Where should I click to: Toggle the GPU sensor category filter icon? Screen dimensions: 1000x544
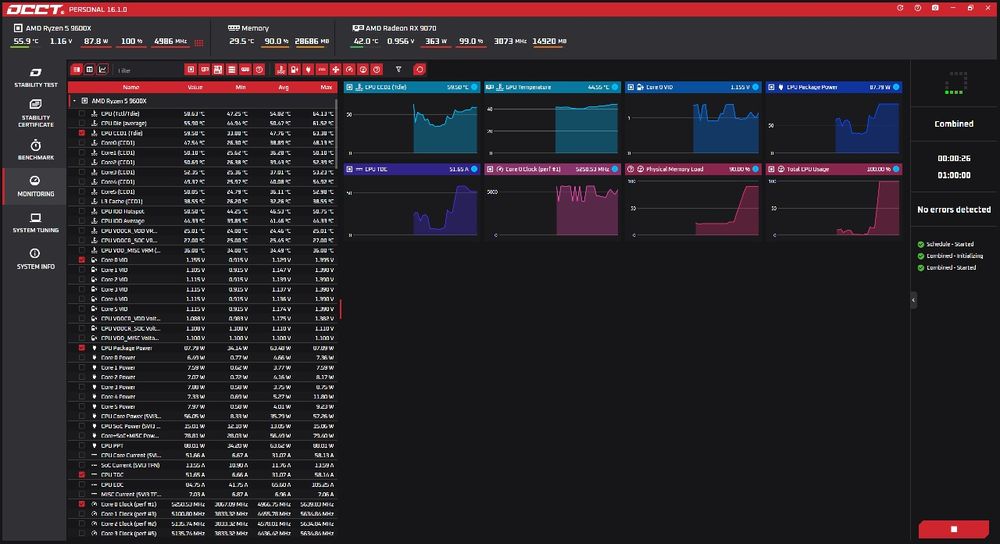pyautogui.click(x=204, y=70)
